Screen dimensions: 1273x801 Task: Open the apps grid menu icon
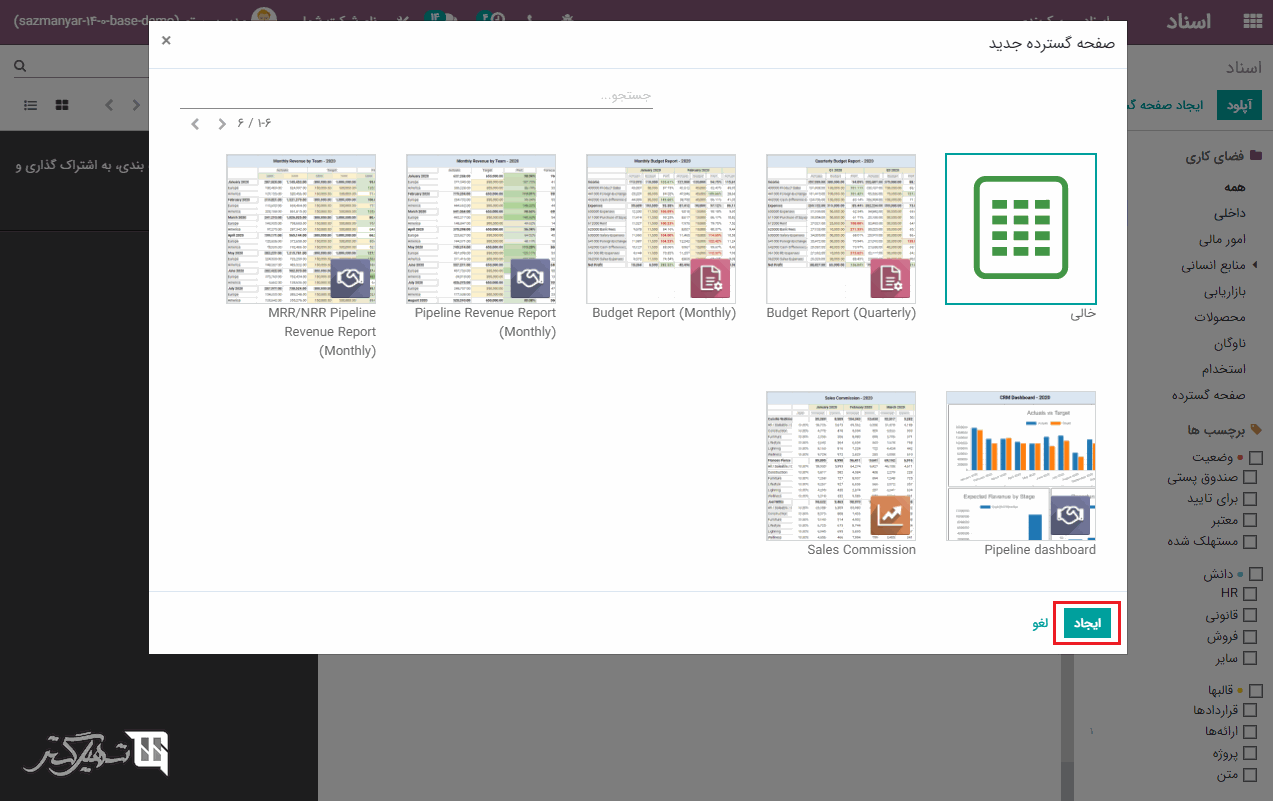pyautogui.click(x=1252, y=21)
